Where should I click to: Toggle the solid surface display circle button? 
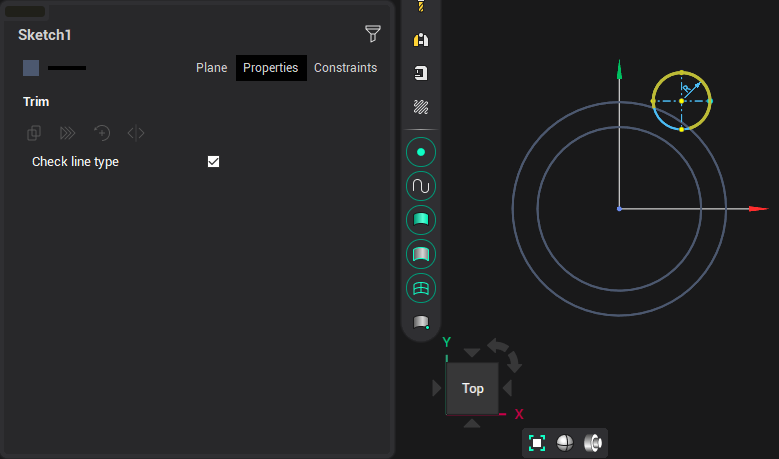point(421,220)
